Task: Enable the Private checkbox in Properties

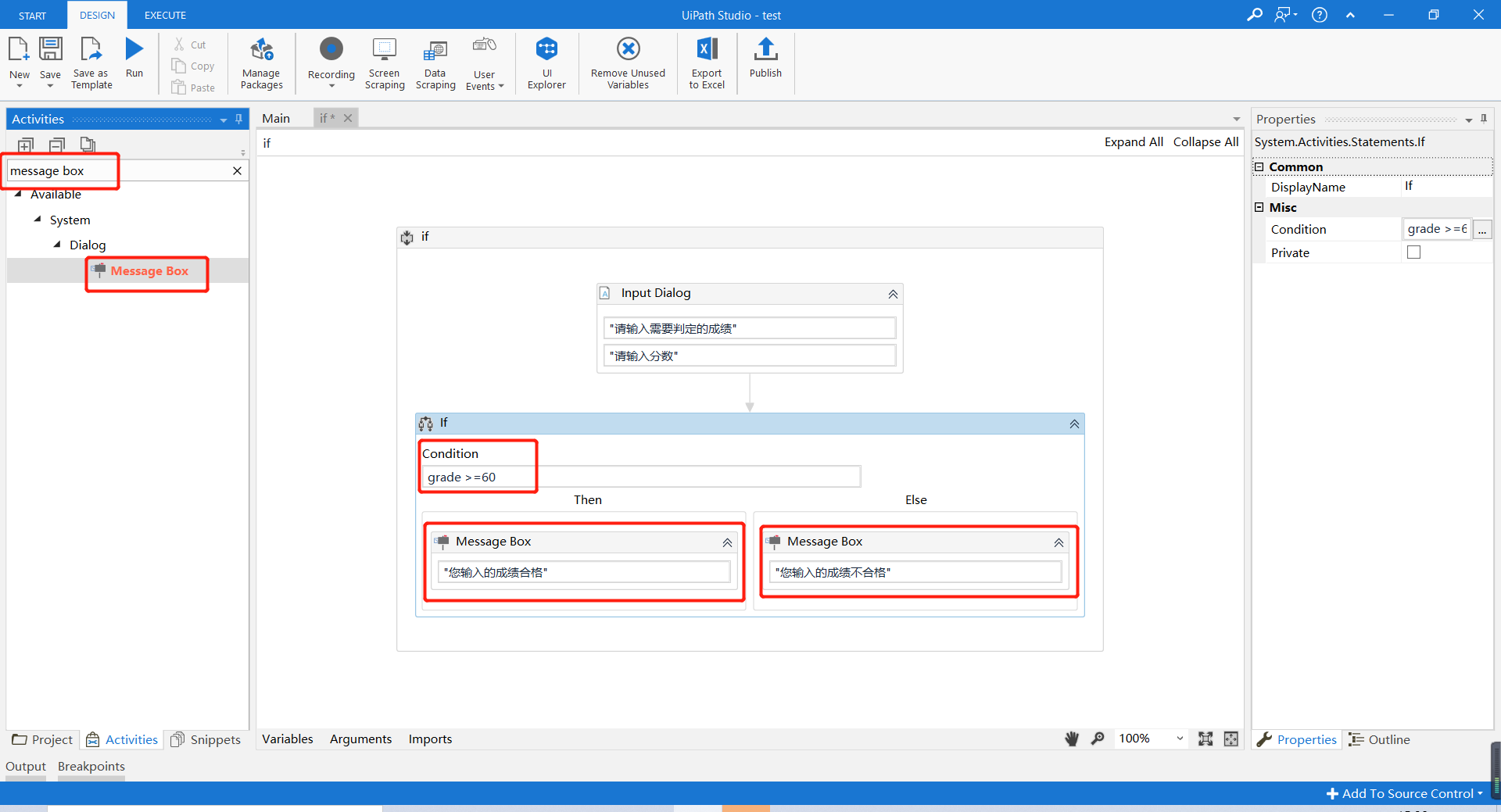Action: (1413, 252)
